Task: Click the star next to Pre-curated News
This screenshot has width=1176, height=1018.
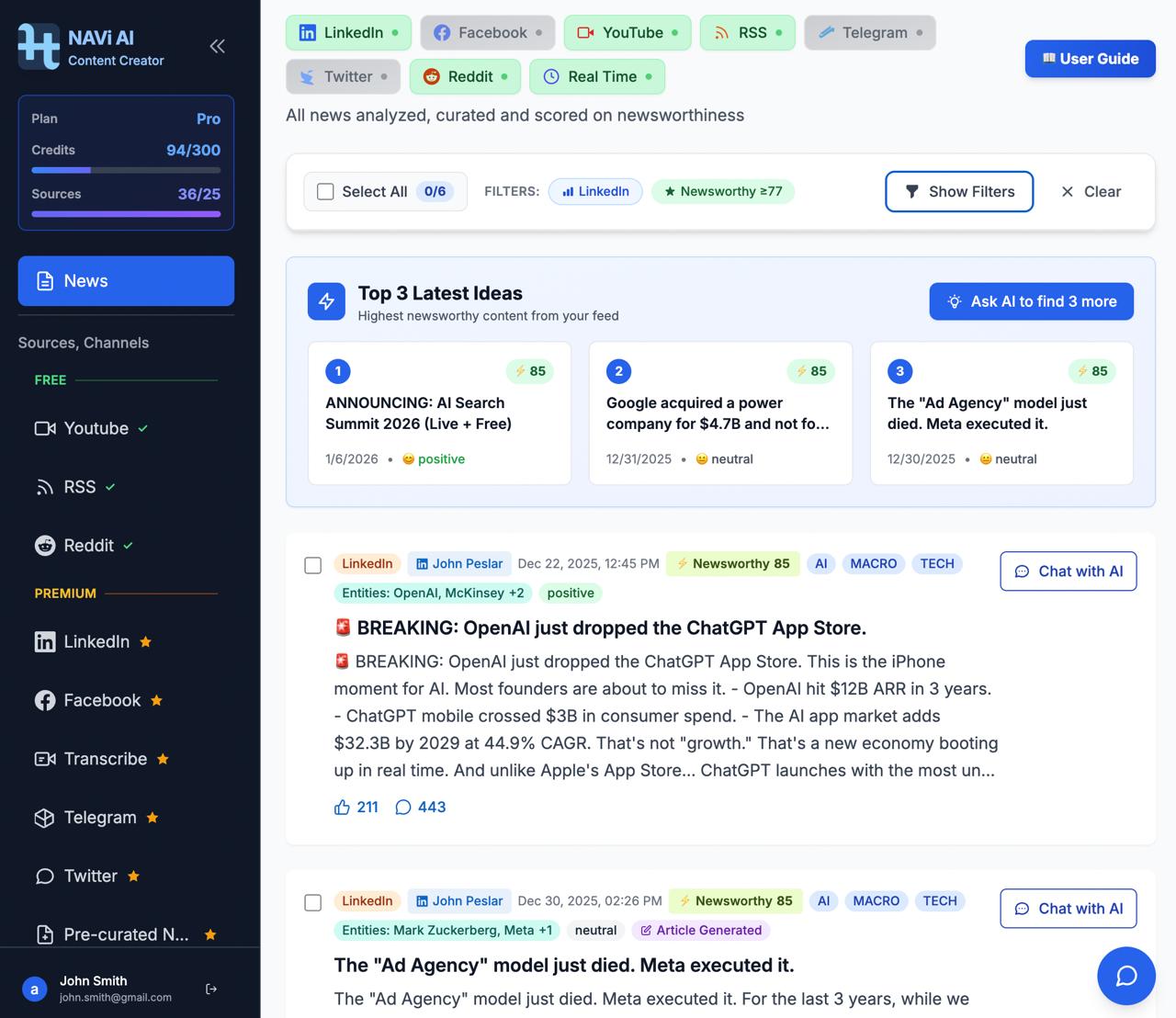Action: click(210, 934)
